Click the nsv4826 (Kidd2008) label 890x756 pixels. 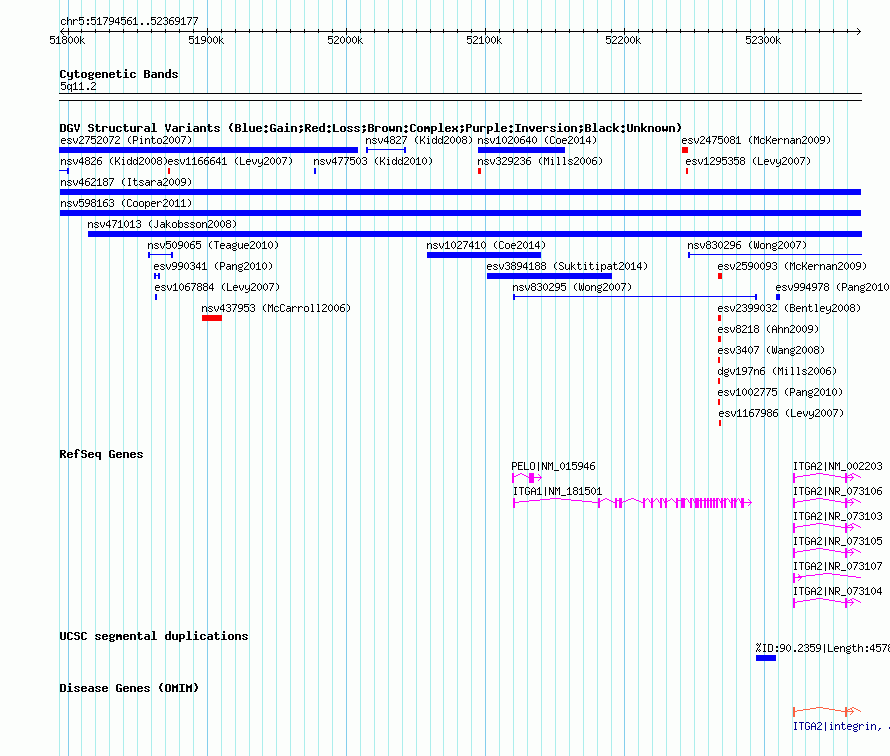(x=114, y=161)
